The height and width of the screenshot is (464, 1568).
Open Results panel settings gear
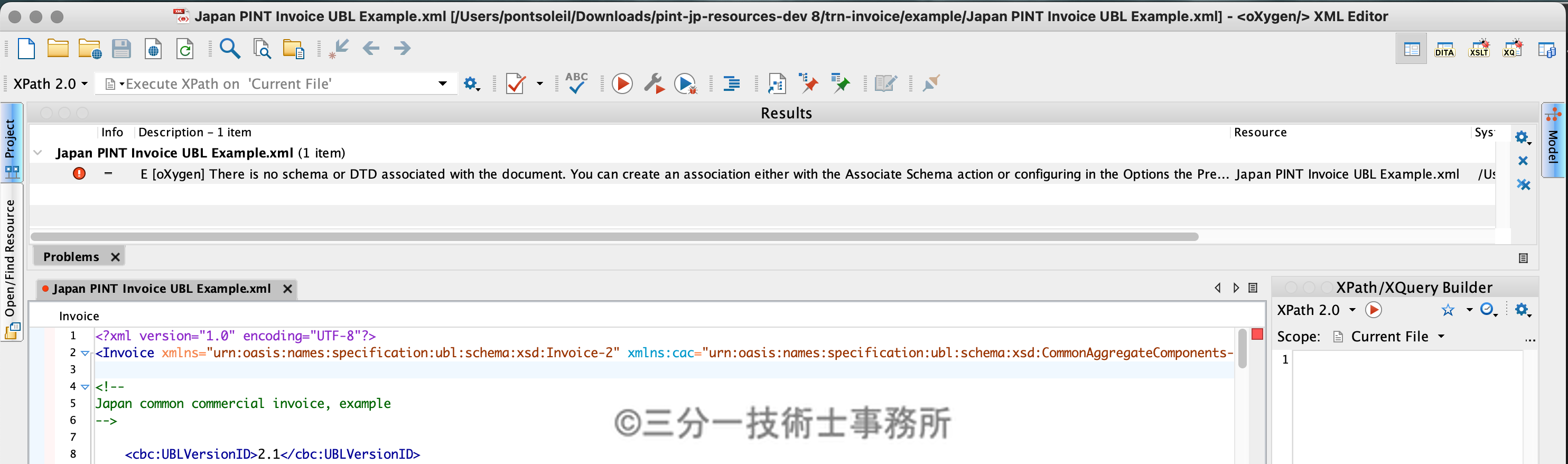pos(1523,137)
